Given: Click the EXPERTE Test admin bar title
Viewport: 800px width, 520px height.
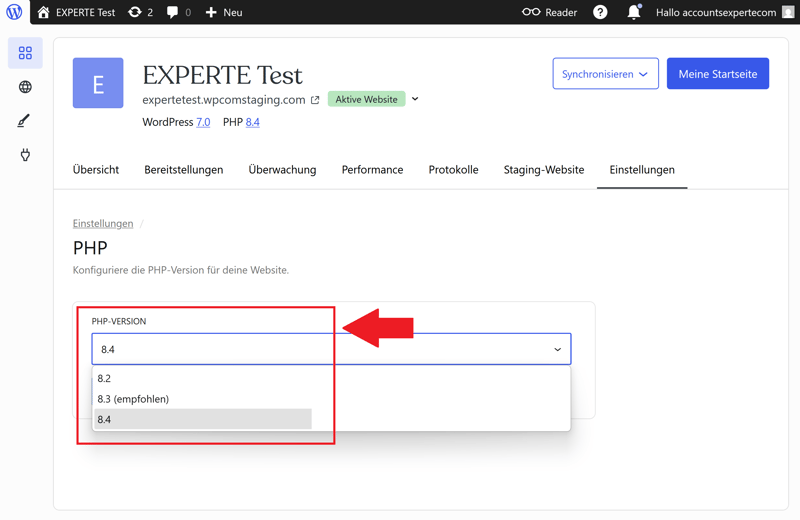Looking at the screenshot, I should pyautogui.click(x=85, y=12).
